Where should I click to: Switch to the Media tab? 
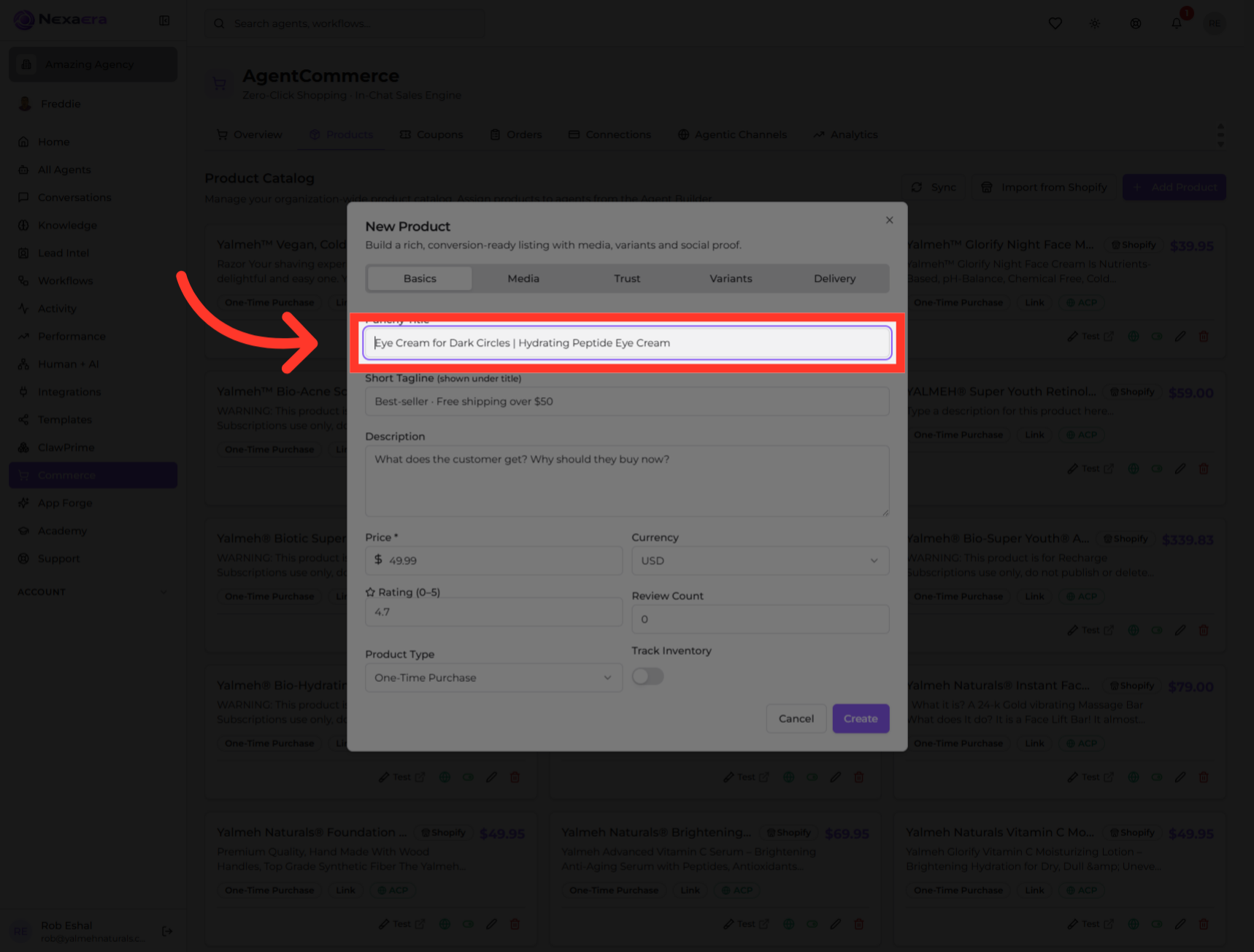pyautogui.click(x=523, y=278)
